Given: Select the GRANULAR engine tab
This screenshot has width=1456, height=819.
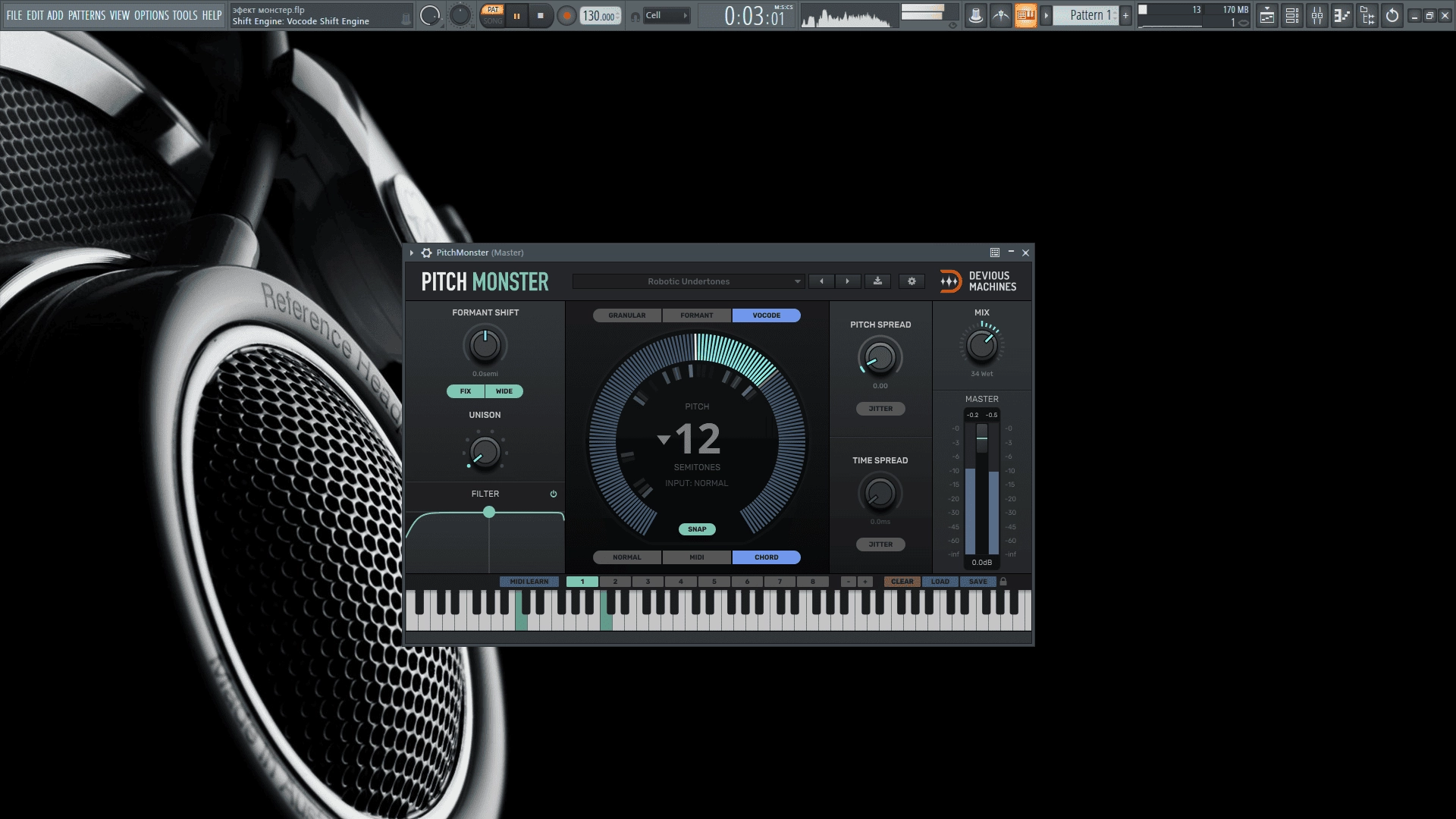Looking at the screenshot, I should pos(627,315).
